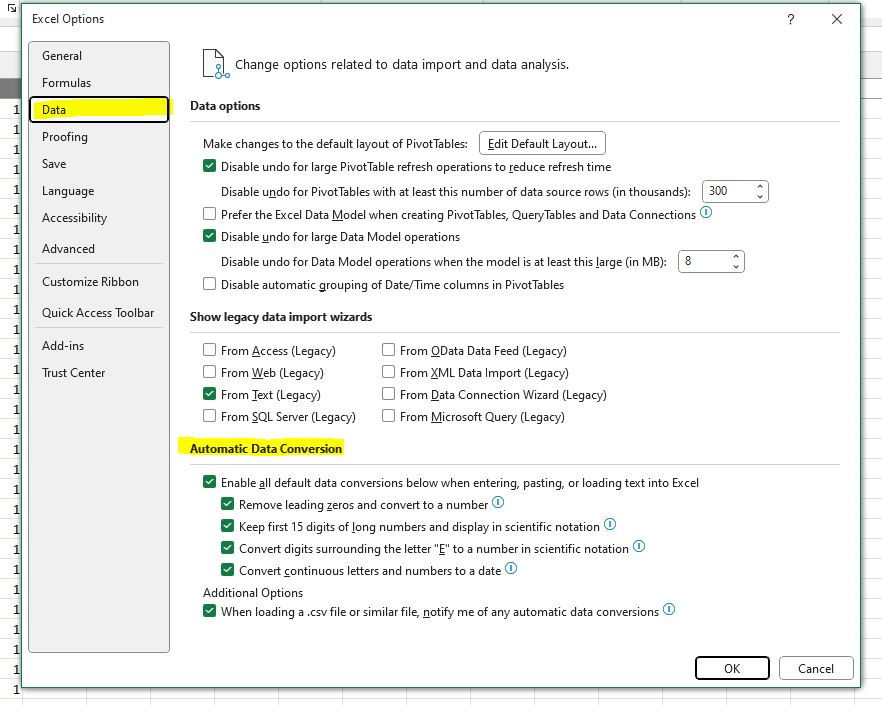Image resolution: width=882 pixels, height=705 pixels.
Task: Click the info icon beside Prefer Excel Data Model
Action: pos(706,213)
